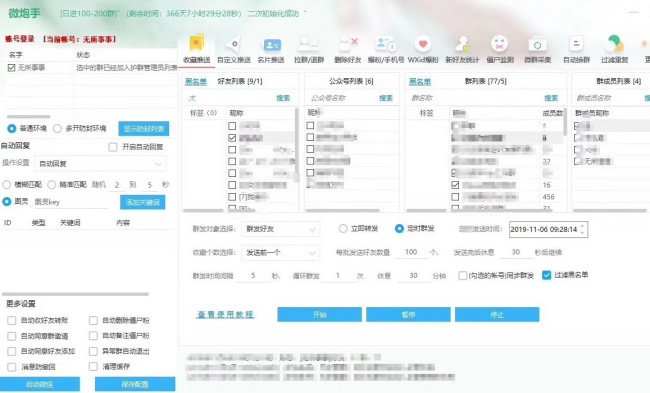Viewport: 650px width, 393px height.
Task: Open the 拉群/退群 toolbar icon
Action: point(308,44)
